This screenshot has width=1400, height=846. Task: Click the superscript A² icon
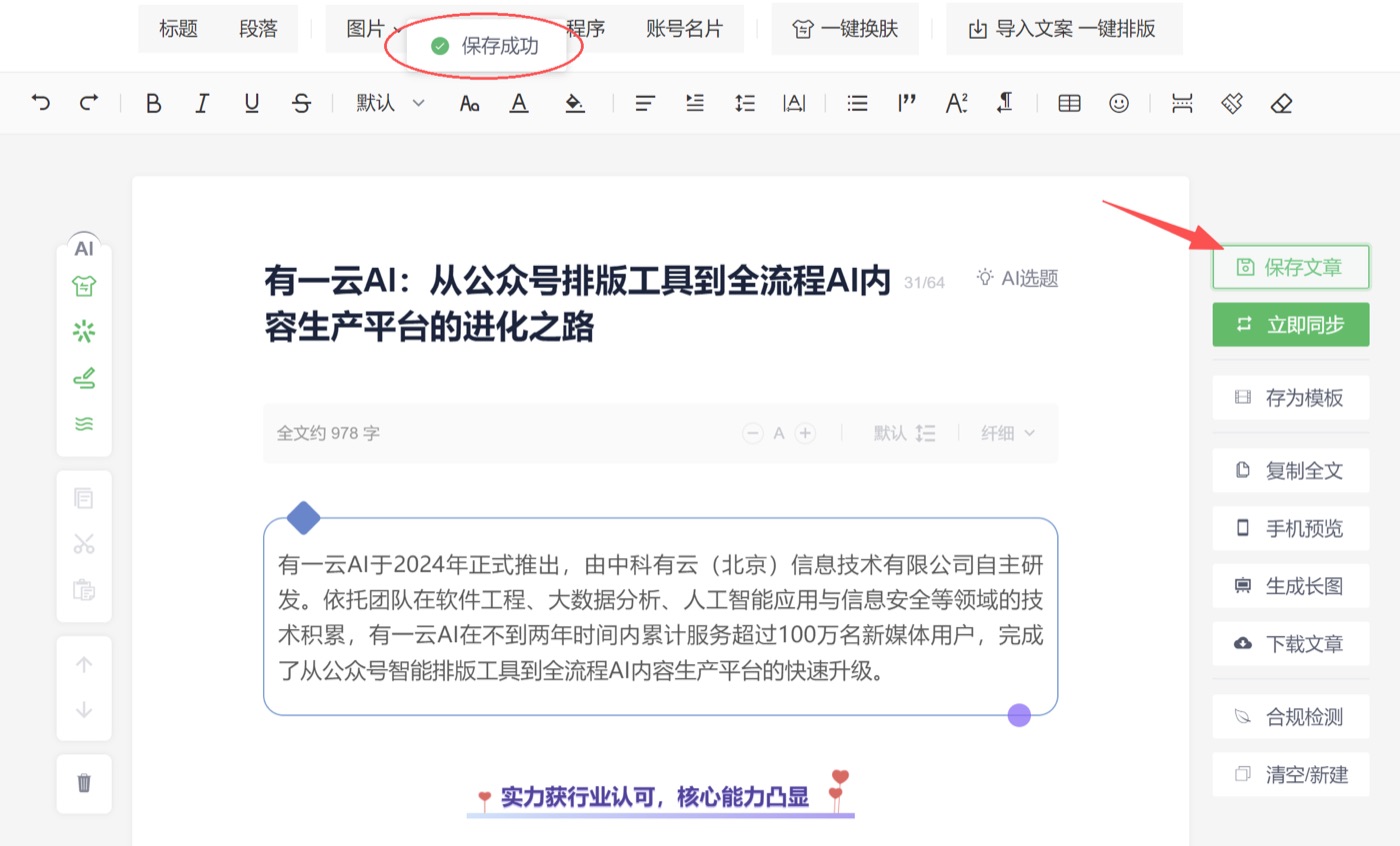click(x=957, y=103)
